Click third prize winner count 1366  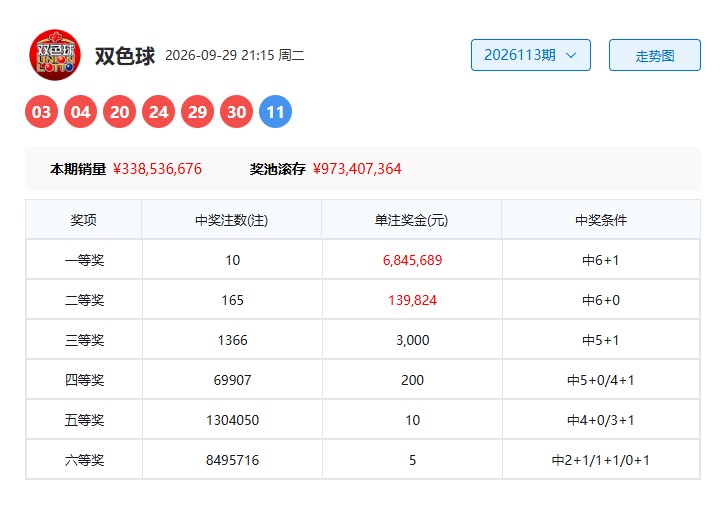click(232, 340)
